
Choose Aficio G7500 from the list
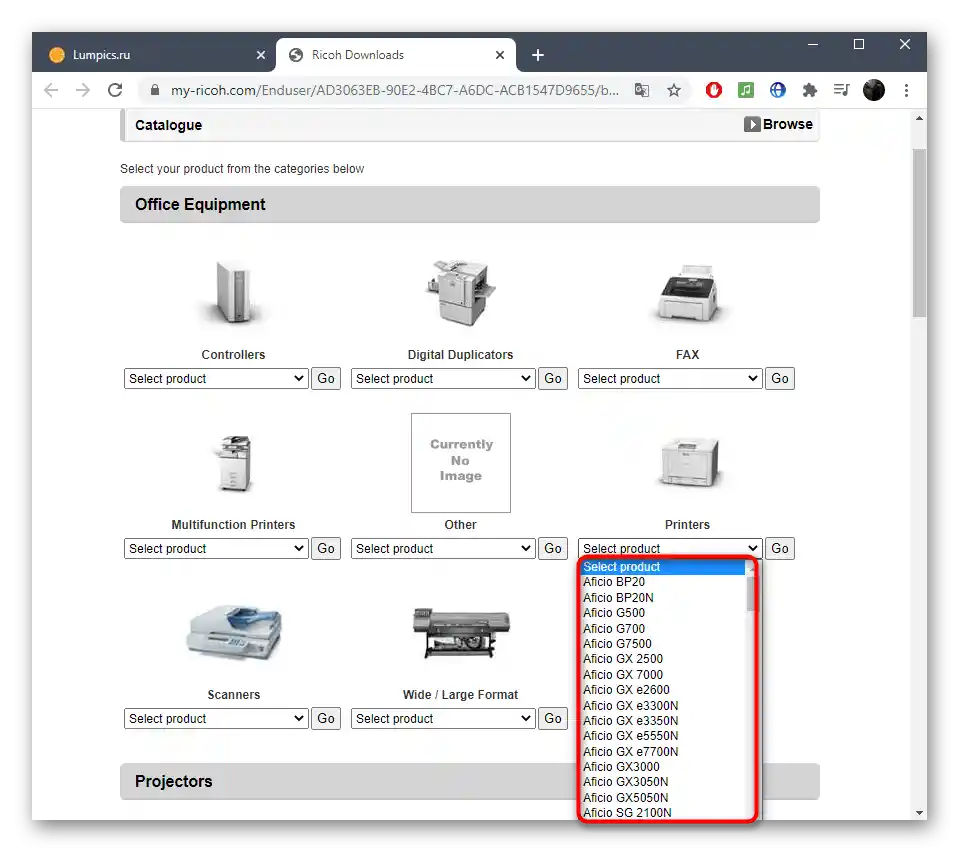click(x=663, y=643)
